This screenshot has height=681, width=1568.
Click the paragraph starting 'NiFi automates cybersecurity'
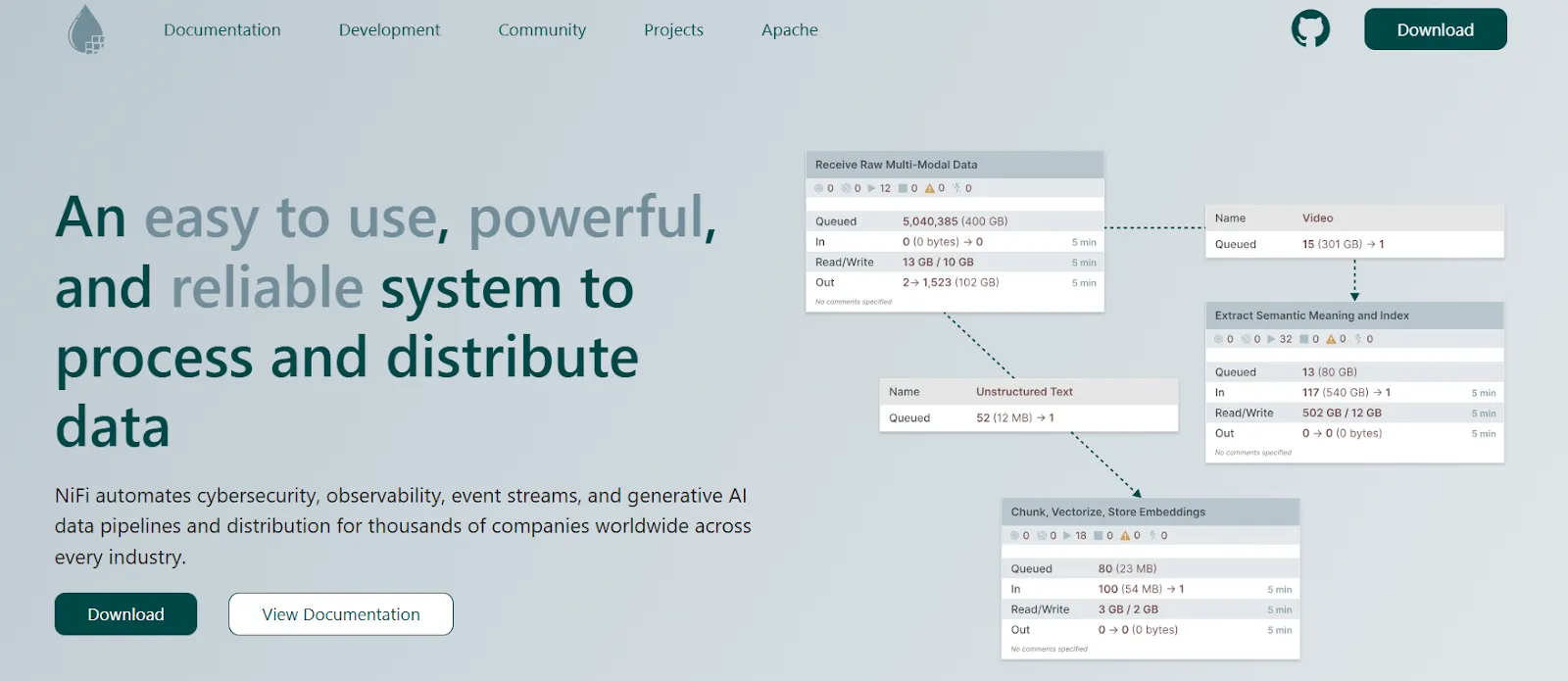[403, 526]
